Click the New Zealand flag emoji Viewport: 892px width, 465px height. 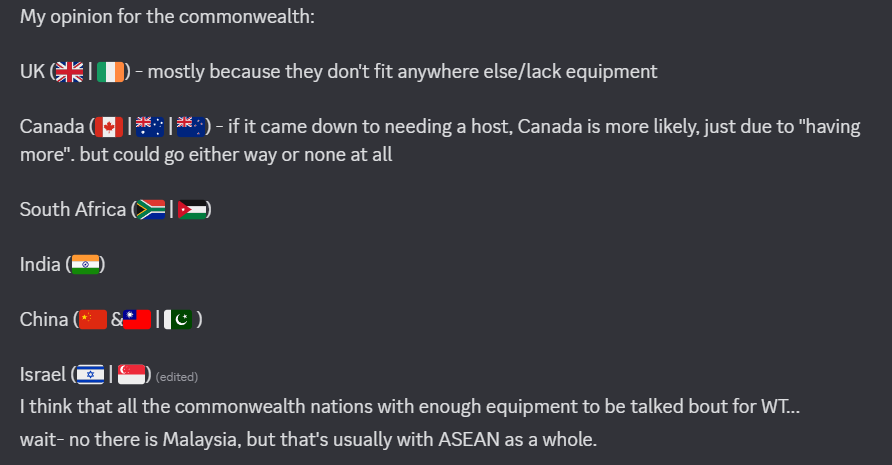pos(190,127)
